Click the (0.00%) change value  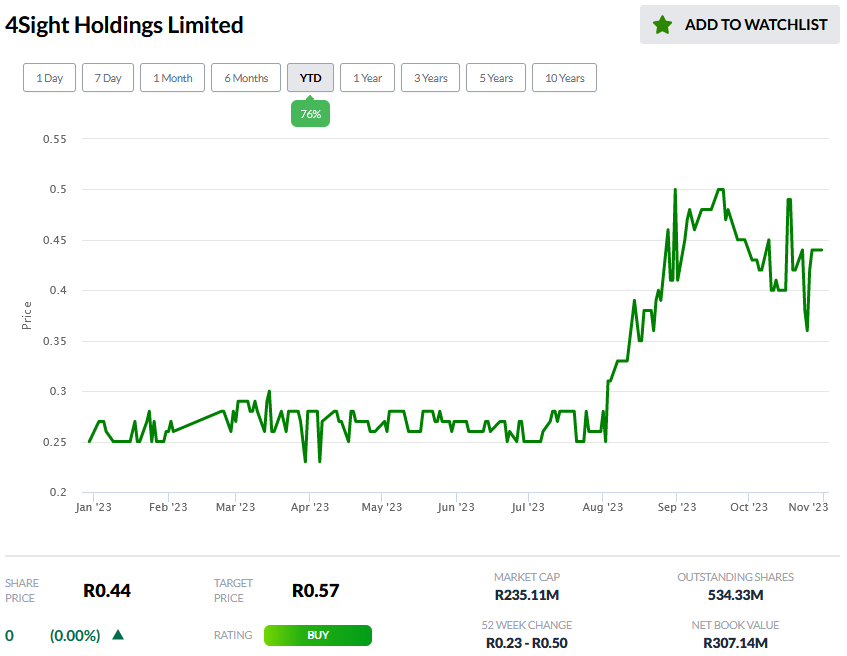coord(75,635)
